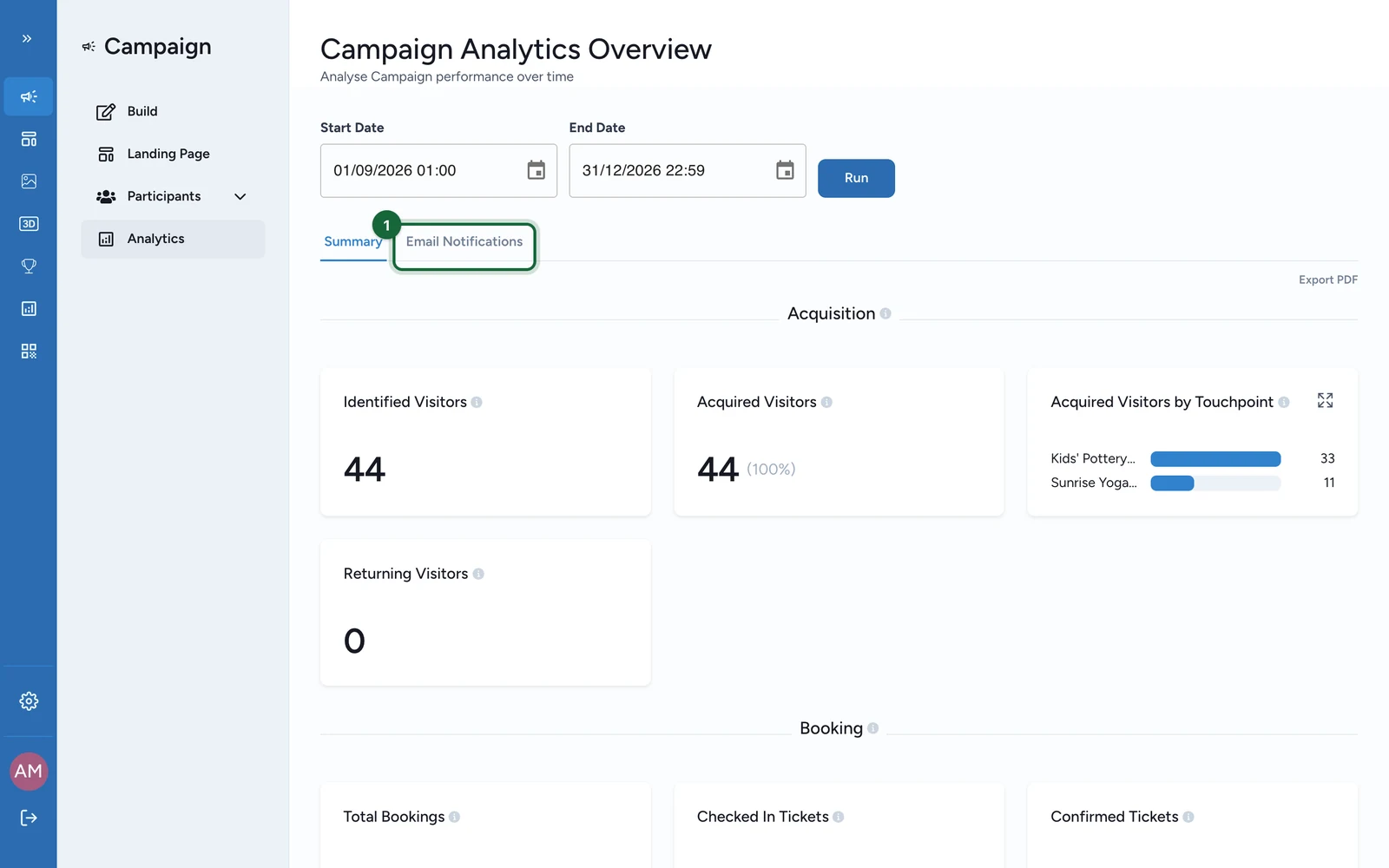Open the 3D icon in the rail
The width and height of the screenshot is (1389, 868).
(29, 224)
